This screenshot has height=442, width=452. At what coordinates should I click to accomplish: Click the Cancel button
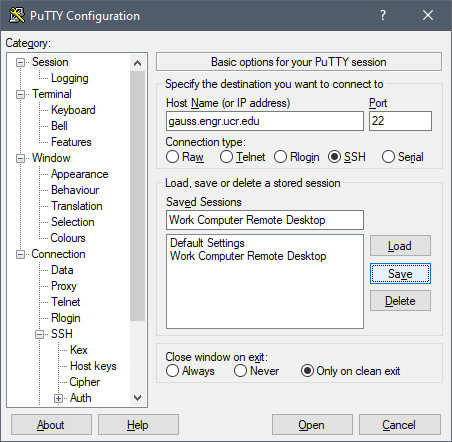tap(400, 425)
